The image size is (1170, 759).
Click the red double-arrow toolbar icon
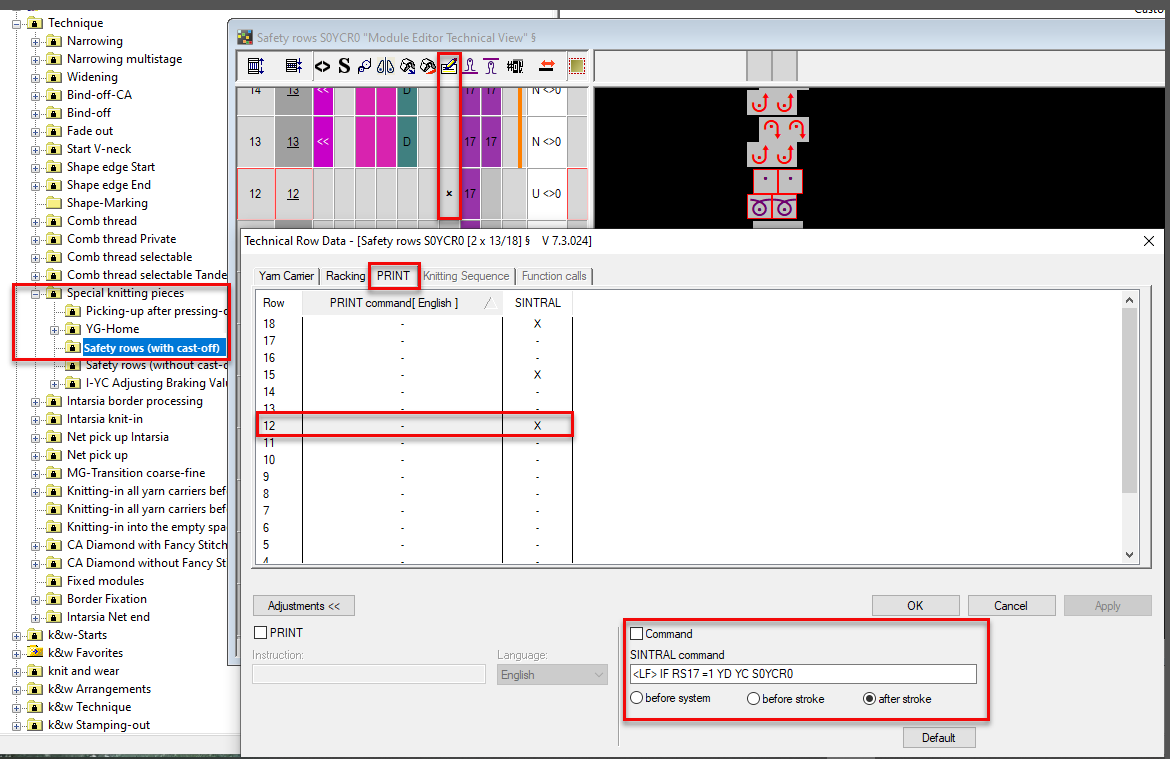tap(547, 67)
